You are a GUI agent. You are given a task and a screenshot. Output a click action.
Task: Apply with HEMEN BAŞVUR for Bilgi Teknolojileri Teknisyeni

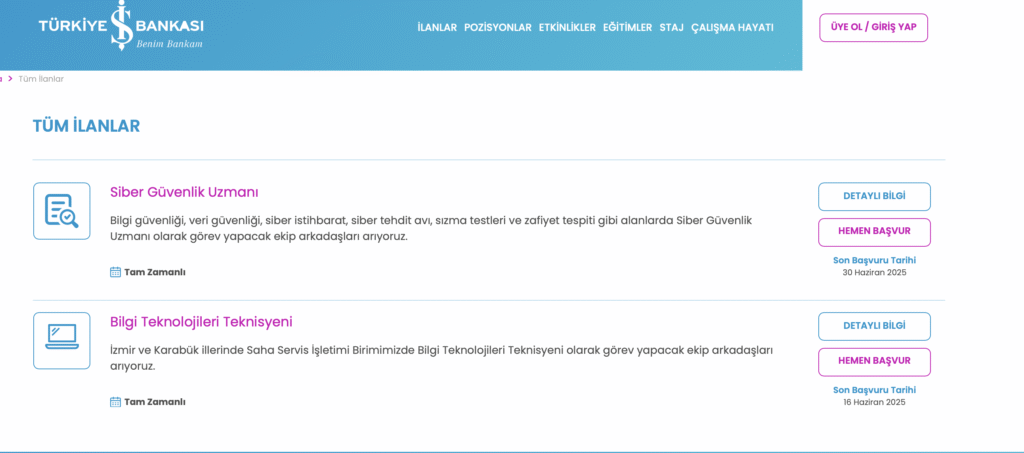pyautogui.click(x=874, y=361)
